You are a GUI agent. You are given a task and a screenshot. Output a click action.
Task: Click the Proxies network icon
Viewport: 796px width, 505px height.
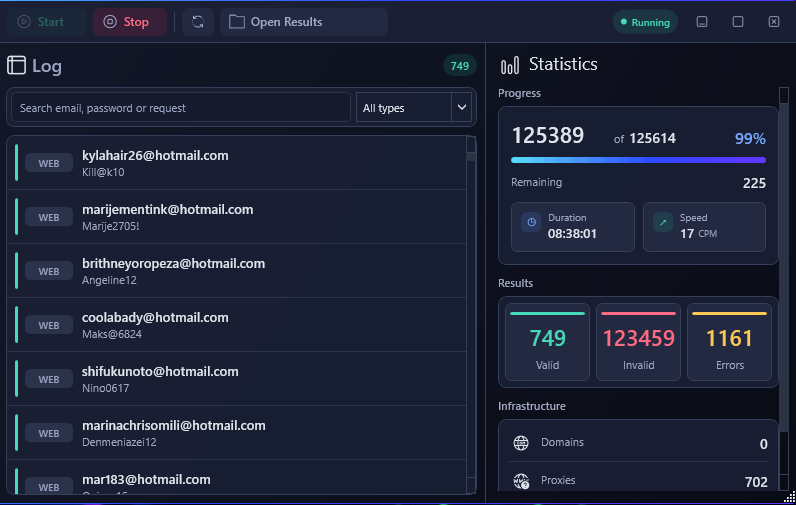[521, 481]
